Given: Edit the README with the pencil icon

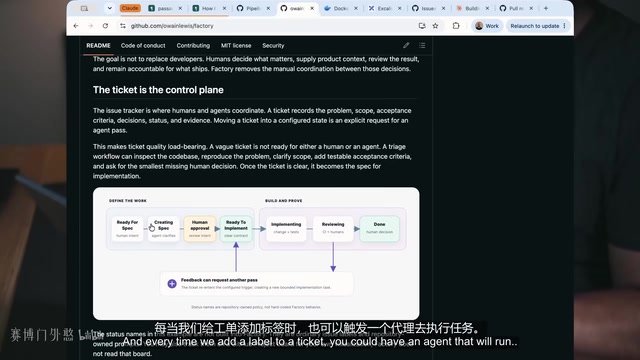Looking at the screenshot, I should click(406, 45).
